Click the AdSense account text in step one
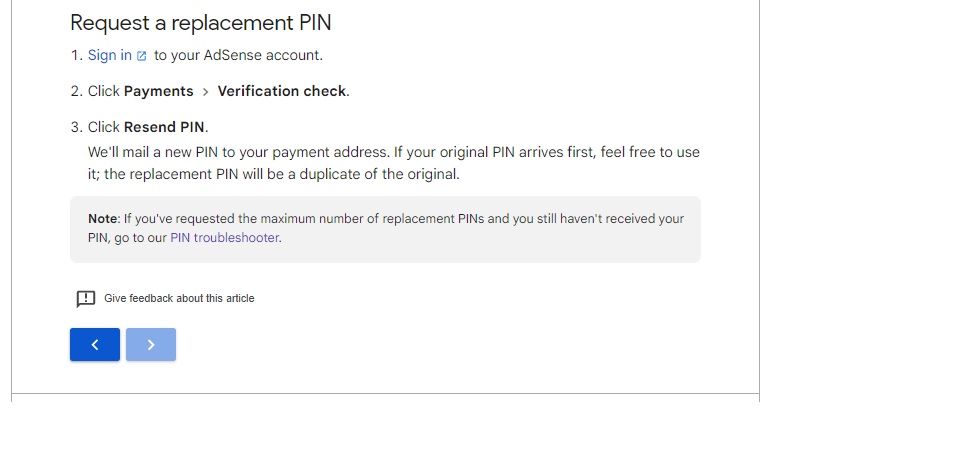 click(x=263, y=55)
